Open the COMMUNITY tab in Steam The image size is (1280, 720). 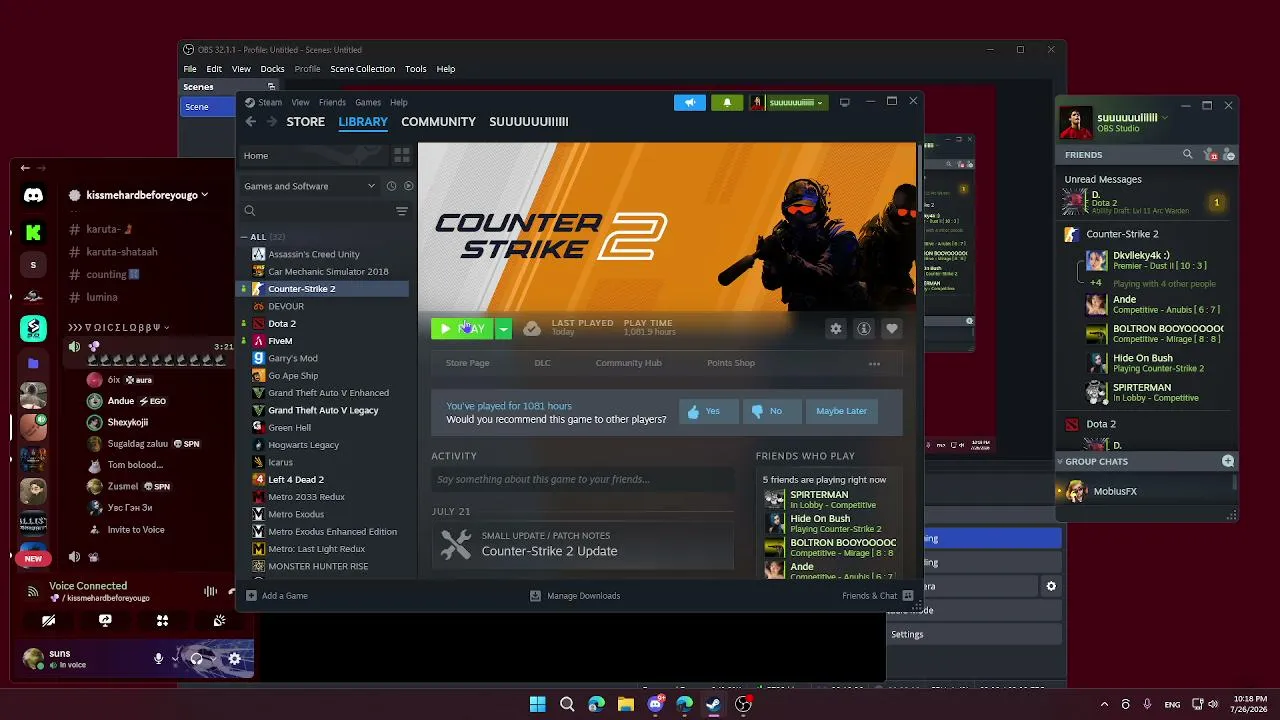pyautogui.click(x=438, y=122)
